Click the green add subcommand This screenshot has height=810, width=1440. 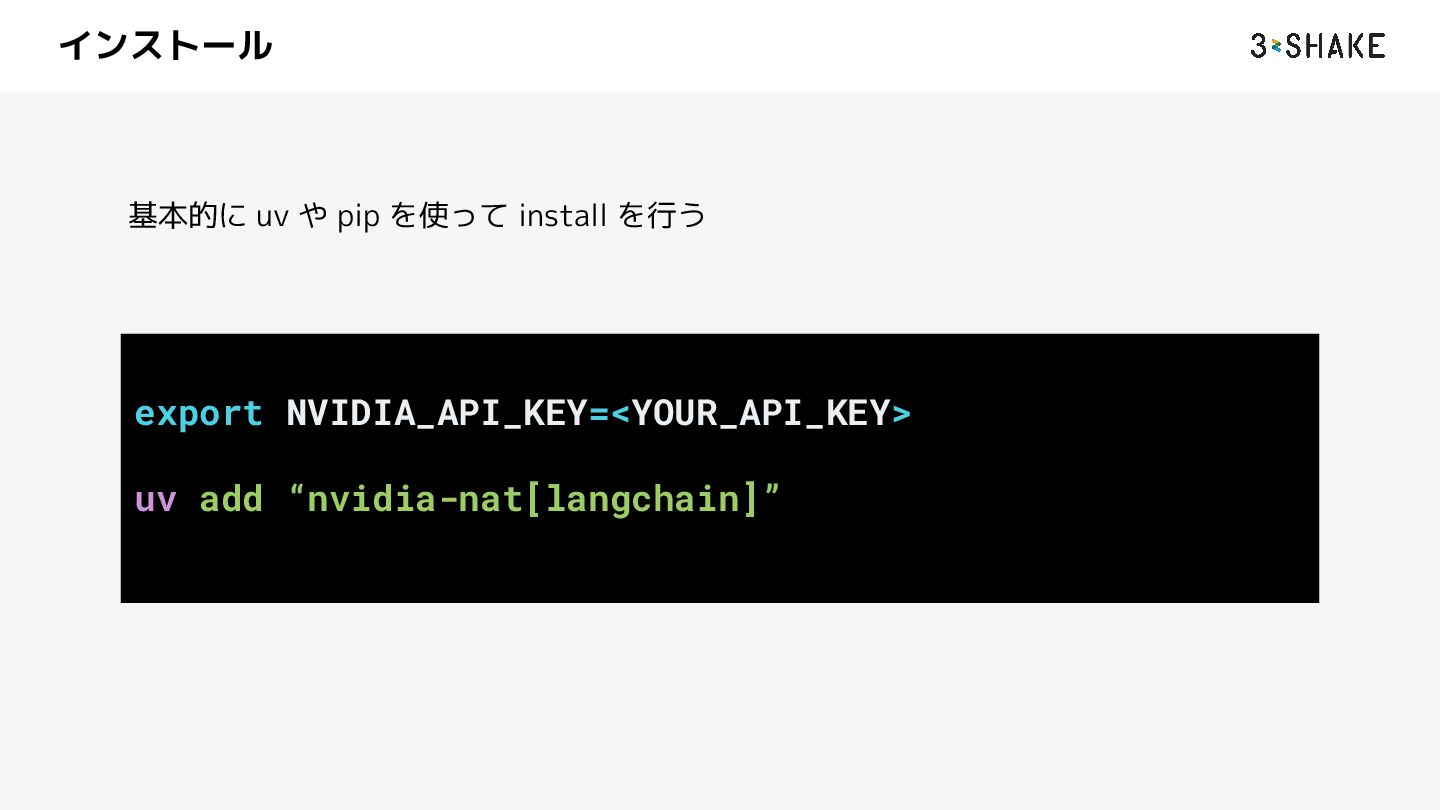pyautogui.click(x=231, y=498)
